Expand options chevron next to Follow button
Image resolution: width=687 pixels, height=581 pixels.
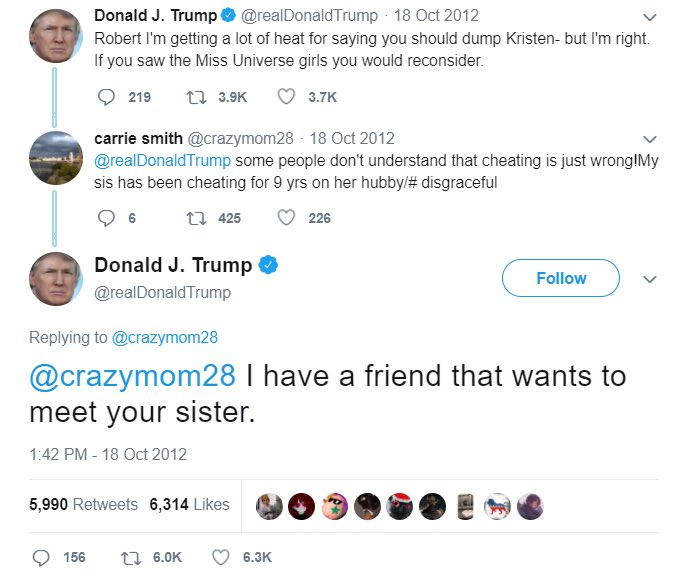[649, 279]
